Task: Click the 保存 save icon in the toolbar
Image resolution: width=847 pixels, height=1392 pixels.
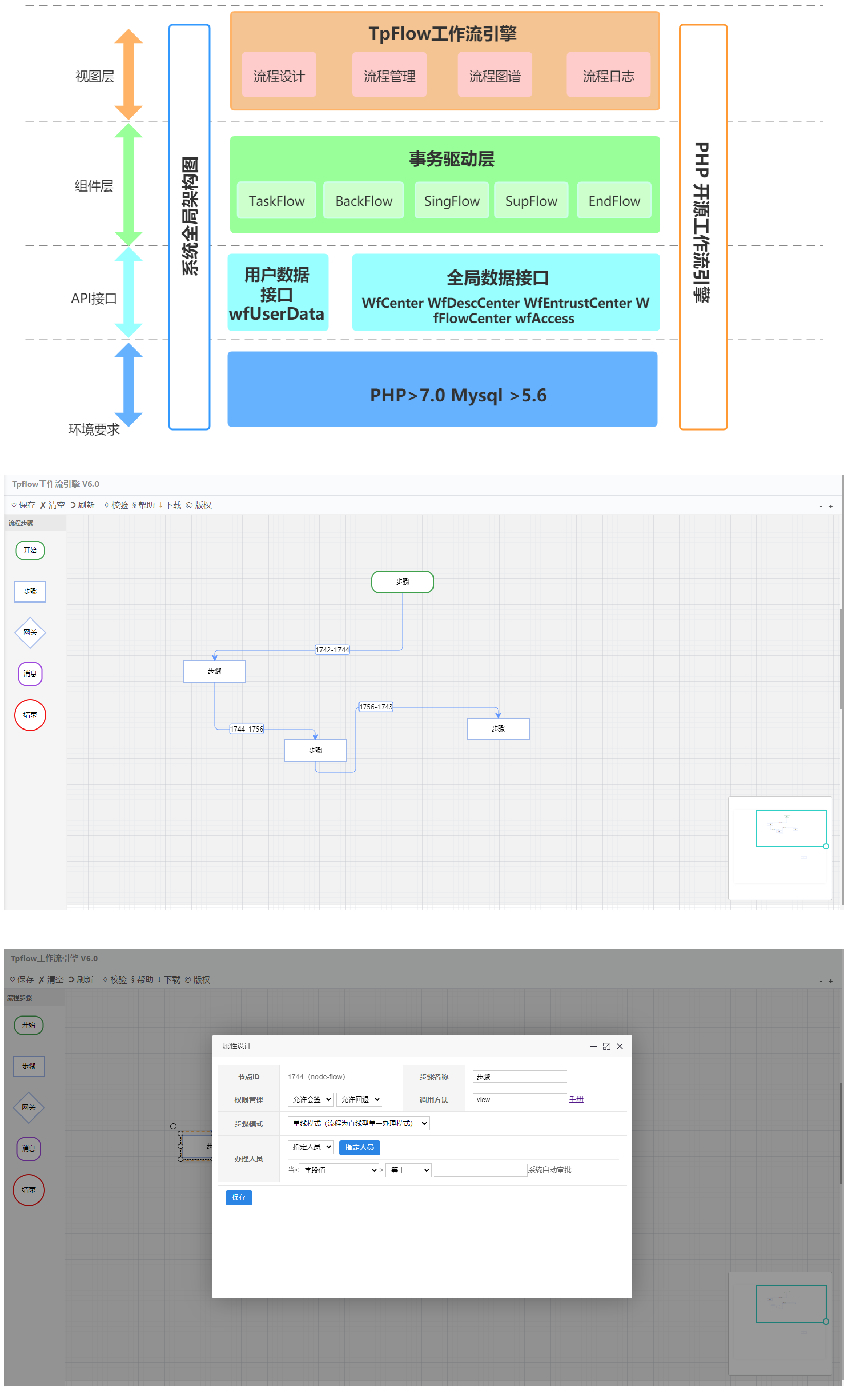Action: coord(26,503)
